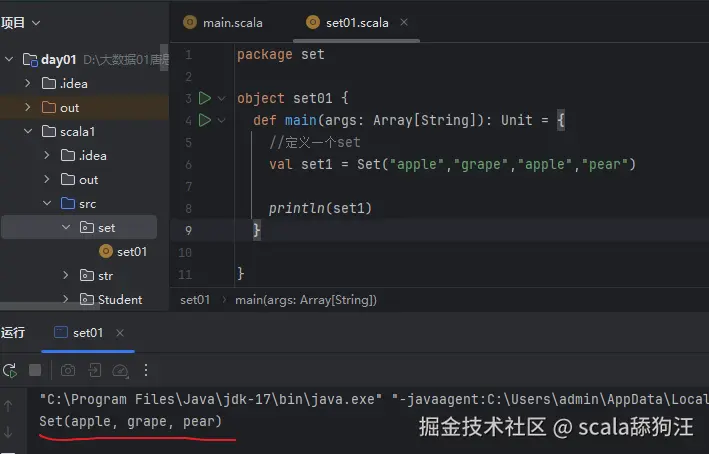Run main method from line 4 gutter

(205, 120)
